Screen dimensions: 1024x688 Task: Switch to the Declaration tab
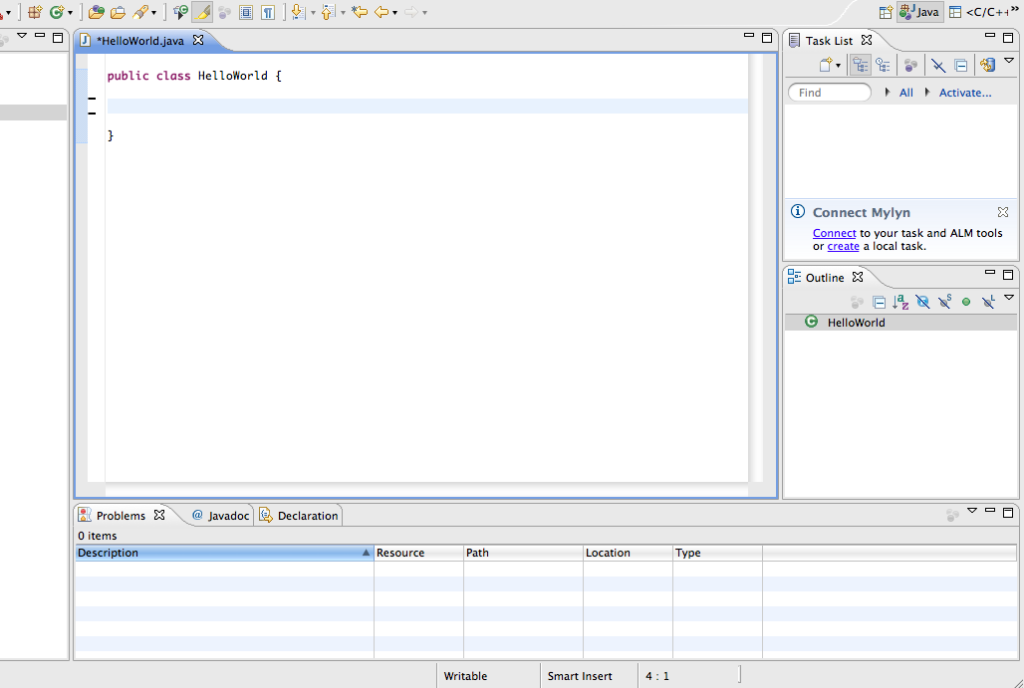[x=299, y=516]
